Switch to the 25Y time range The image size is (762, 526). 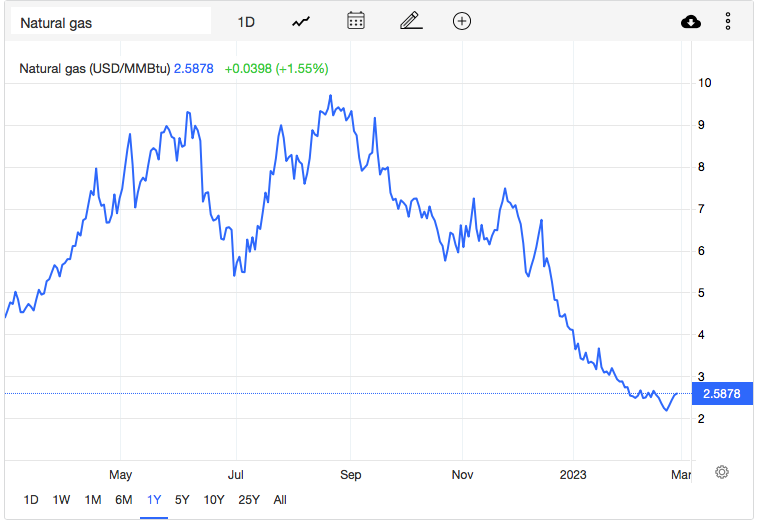(x=249, y=500)
